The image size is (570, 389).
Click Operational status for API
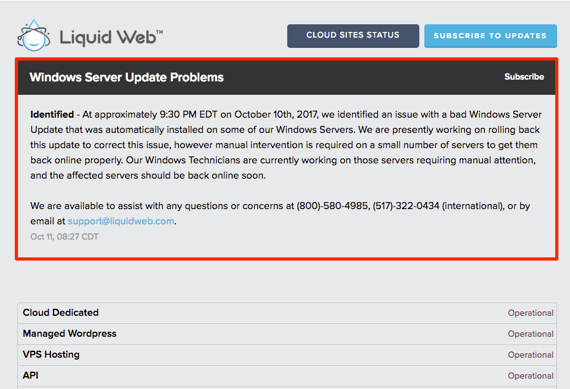click(x=530, y=376)
